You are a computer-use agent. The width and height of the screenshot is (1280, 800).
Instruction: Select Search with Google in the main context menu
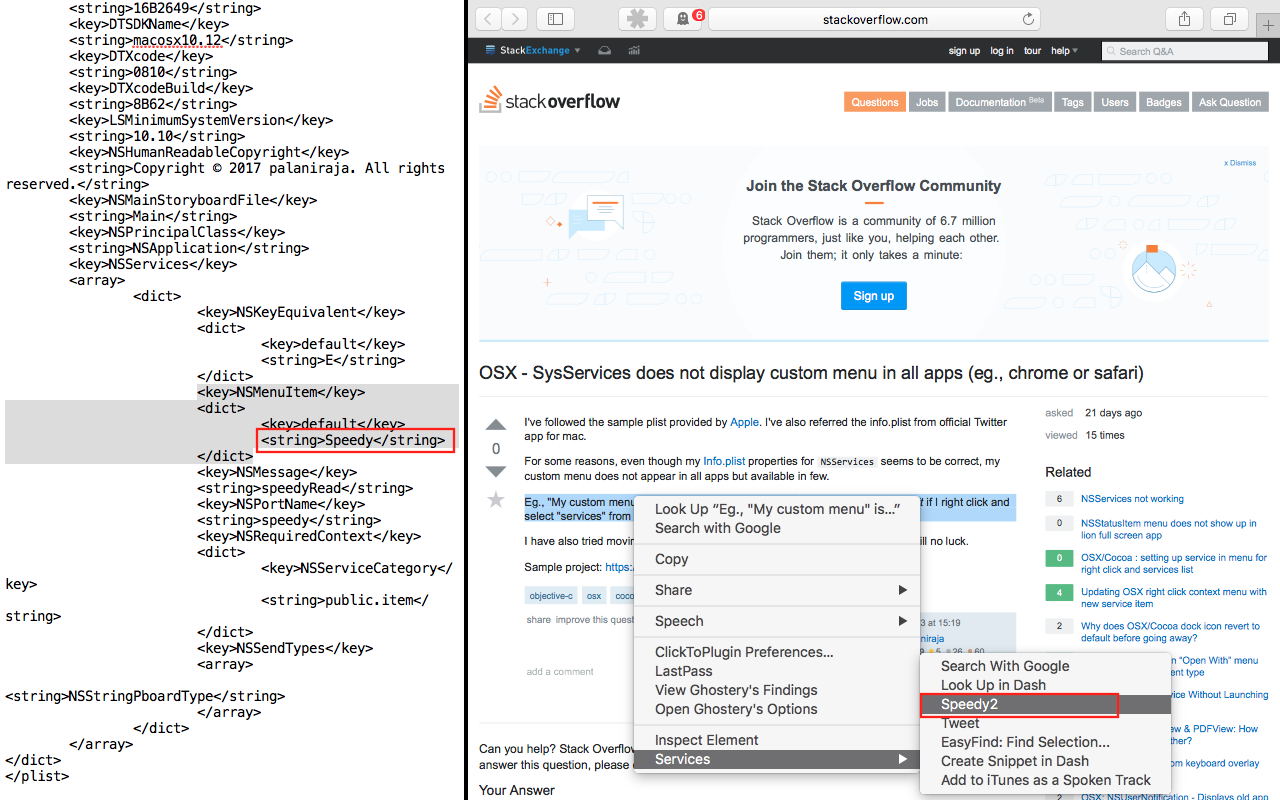pos(777,528)
